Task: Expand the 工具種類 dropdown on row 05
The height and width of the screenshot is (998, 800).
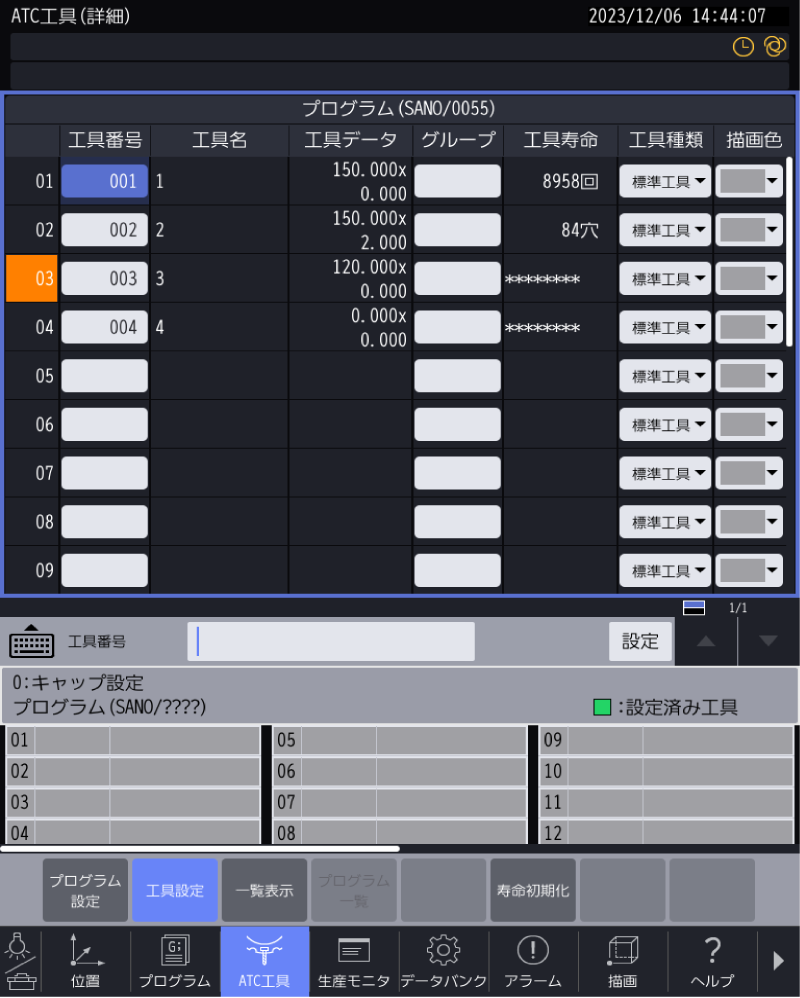Action: pyautogui.click(x=664, y=375)
